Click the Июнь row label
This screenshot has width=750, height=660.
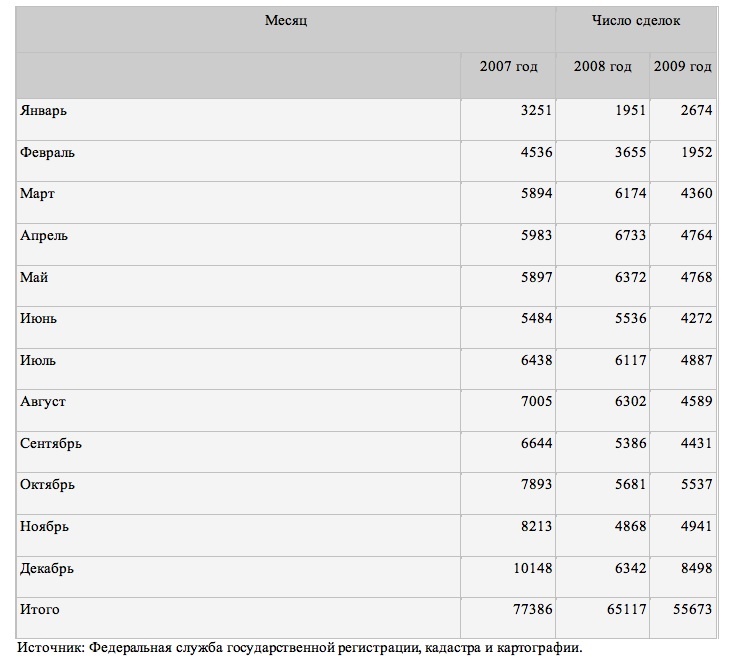coord(38,318)
